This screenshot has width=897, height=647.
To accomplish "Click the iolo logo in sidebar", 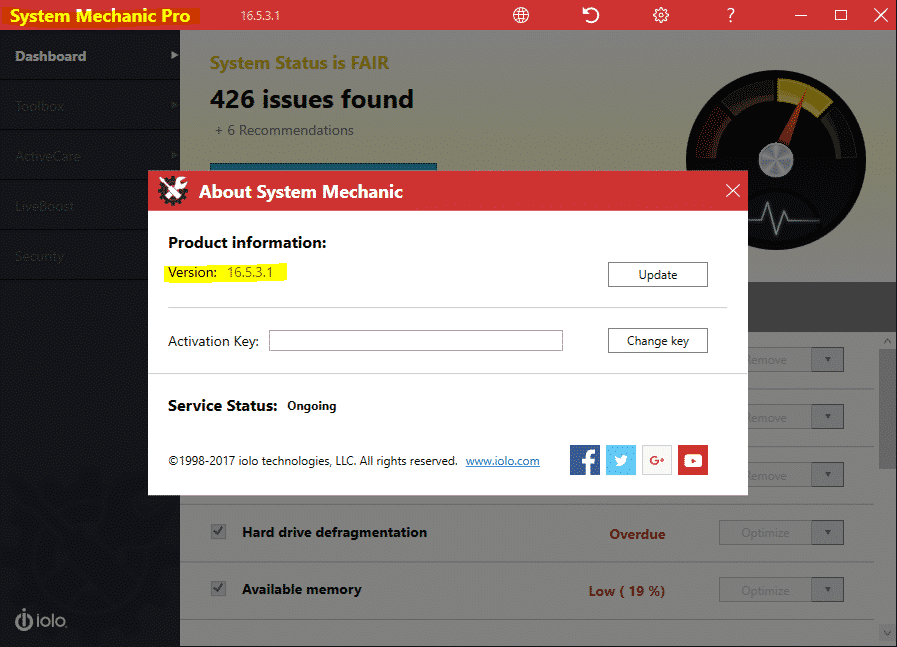I will pos(41,620).
